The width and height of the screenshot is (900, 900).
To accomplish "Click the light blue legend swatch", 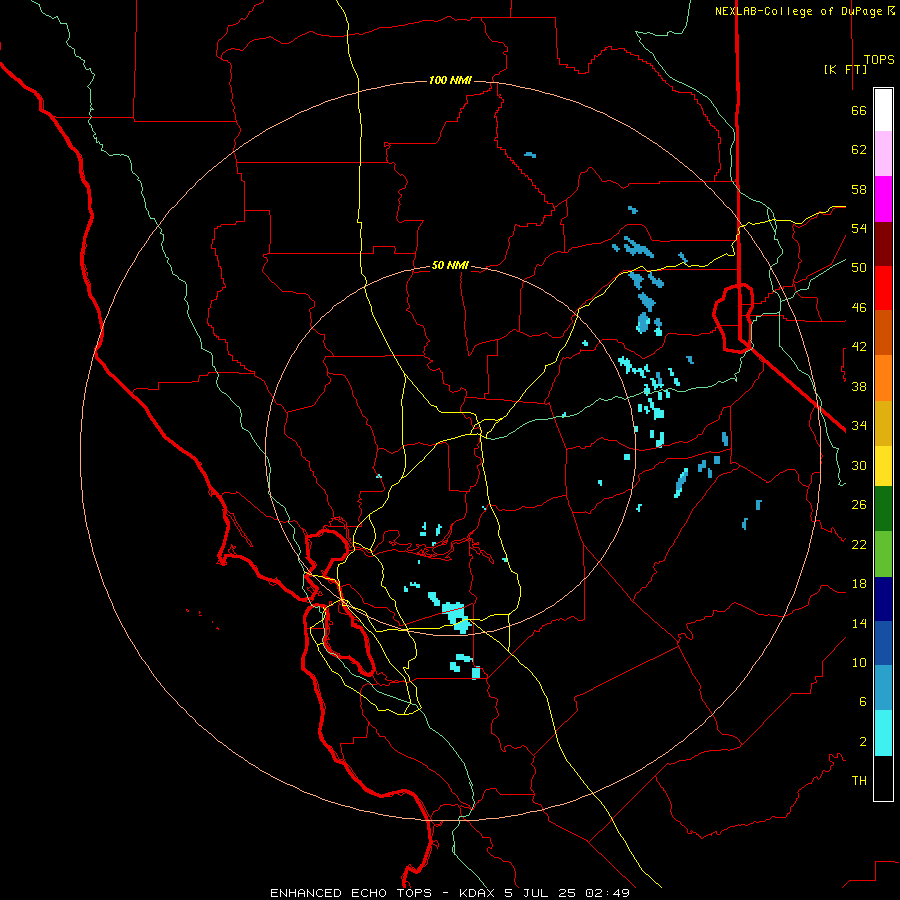I will point(883,688).
